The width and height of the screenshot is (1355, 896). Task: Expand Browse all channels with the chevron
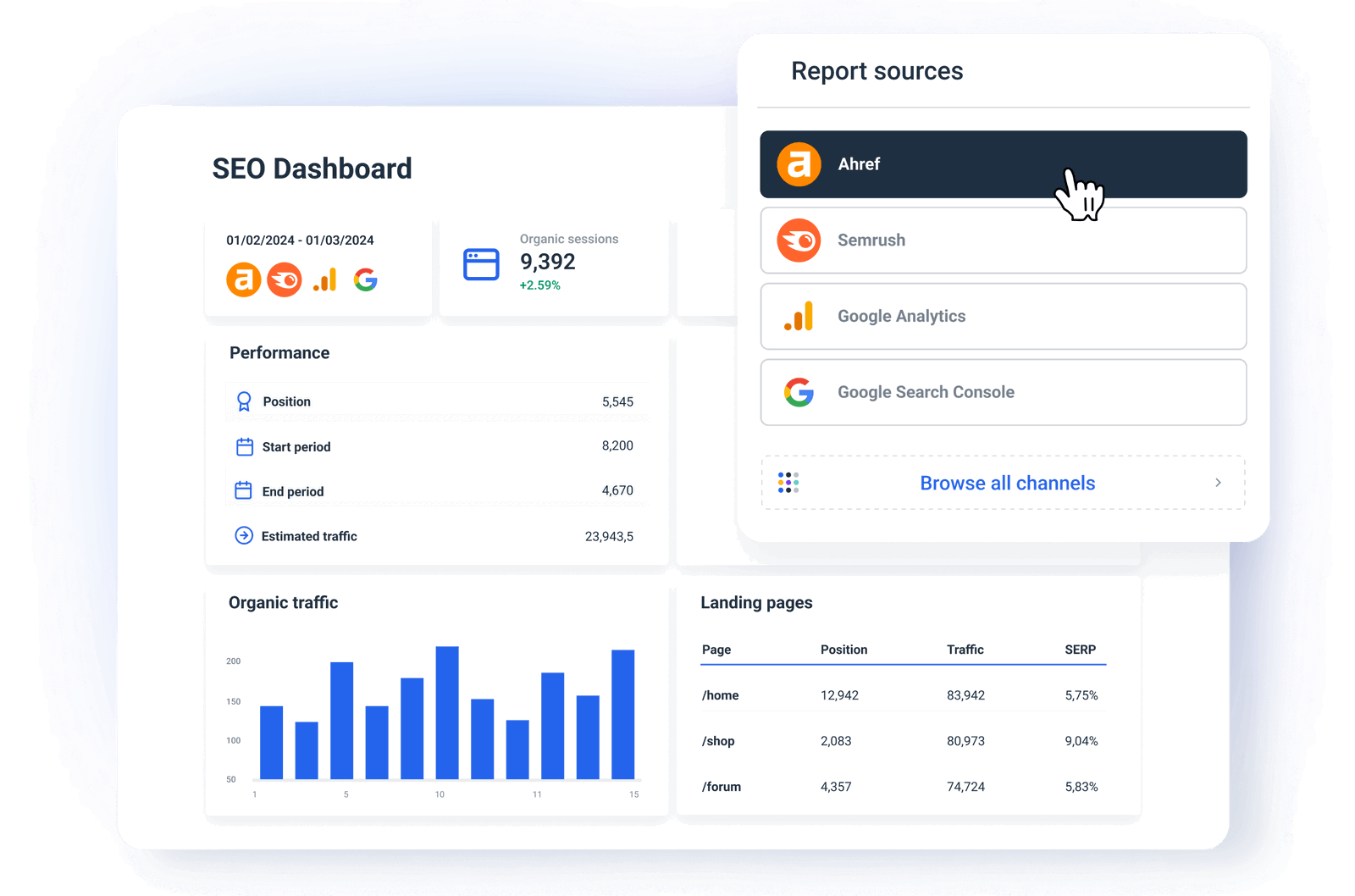[1218, 483]
